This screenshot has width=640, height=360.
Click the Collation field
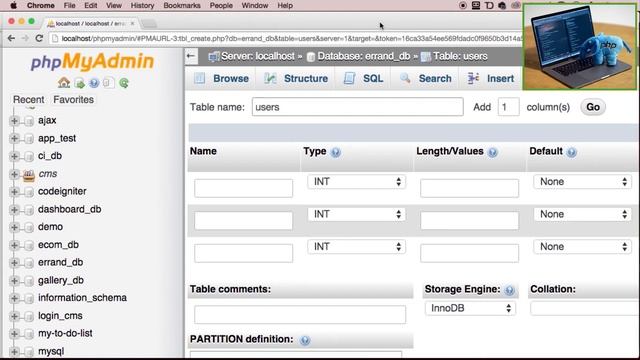585,308
